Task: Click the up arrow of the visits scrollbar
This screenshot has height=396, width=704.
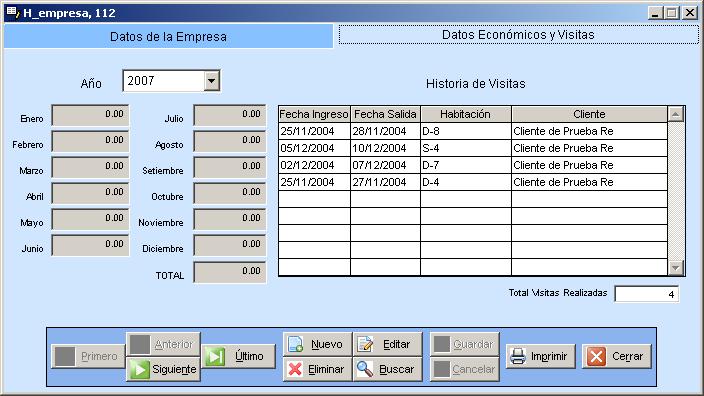Action: click(676, 114)
